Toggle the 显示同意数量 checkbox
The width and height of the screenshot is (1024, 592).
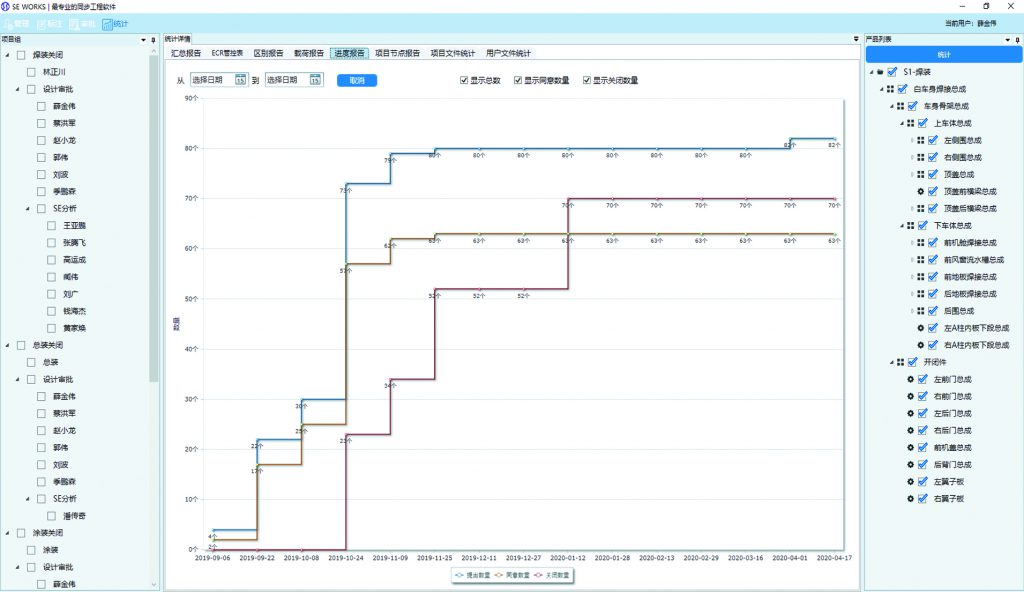[517, 80]
